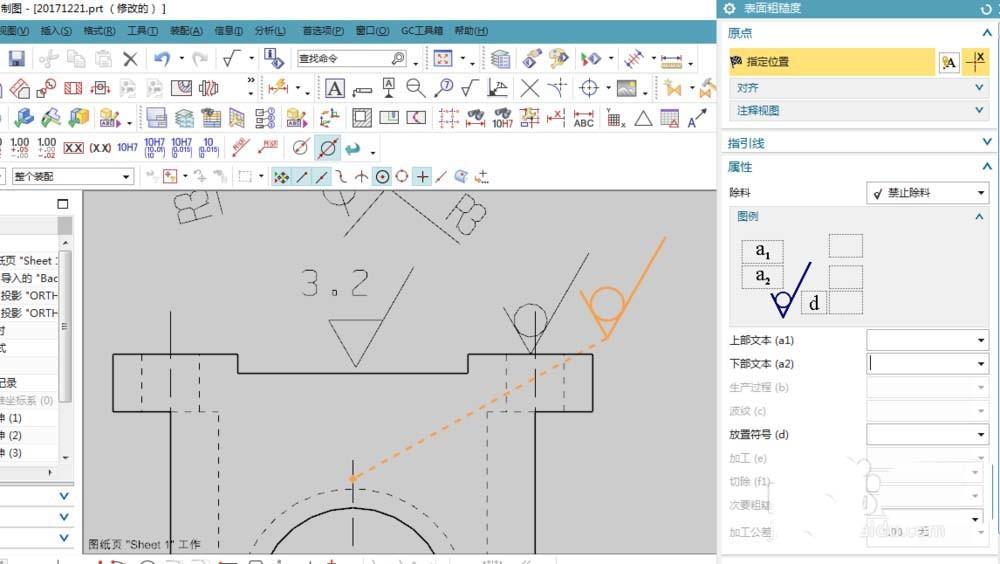The height and width of the screenshot is (564, 1000).
Task: Click the surface roughness check symbol in top toolbar
Action: click(x=230, y=59)
